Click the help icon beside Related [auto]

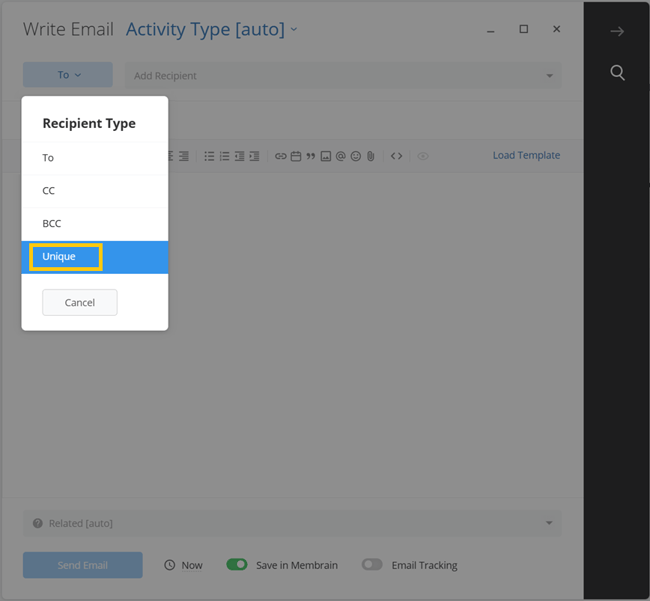pyautogui.click(x=38, y=523)
